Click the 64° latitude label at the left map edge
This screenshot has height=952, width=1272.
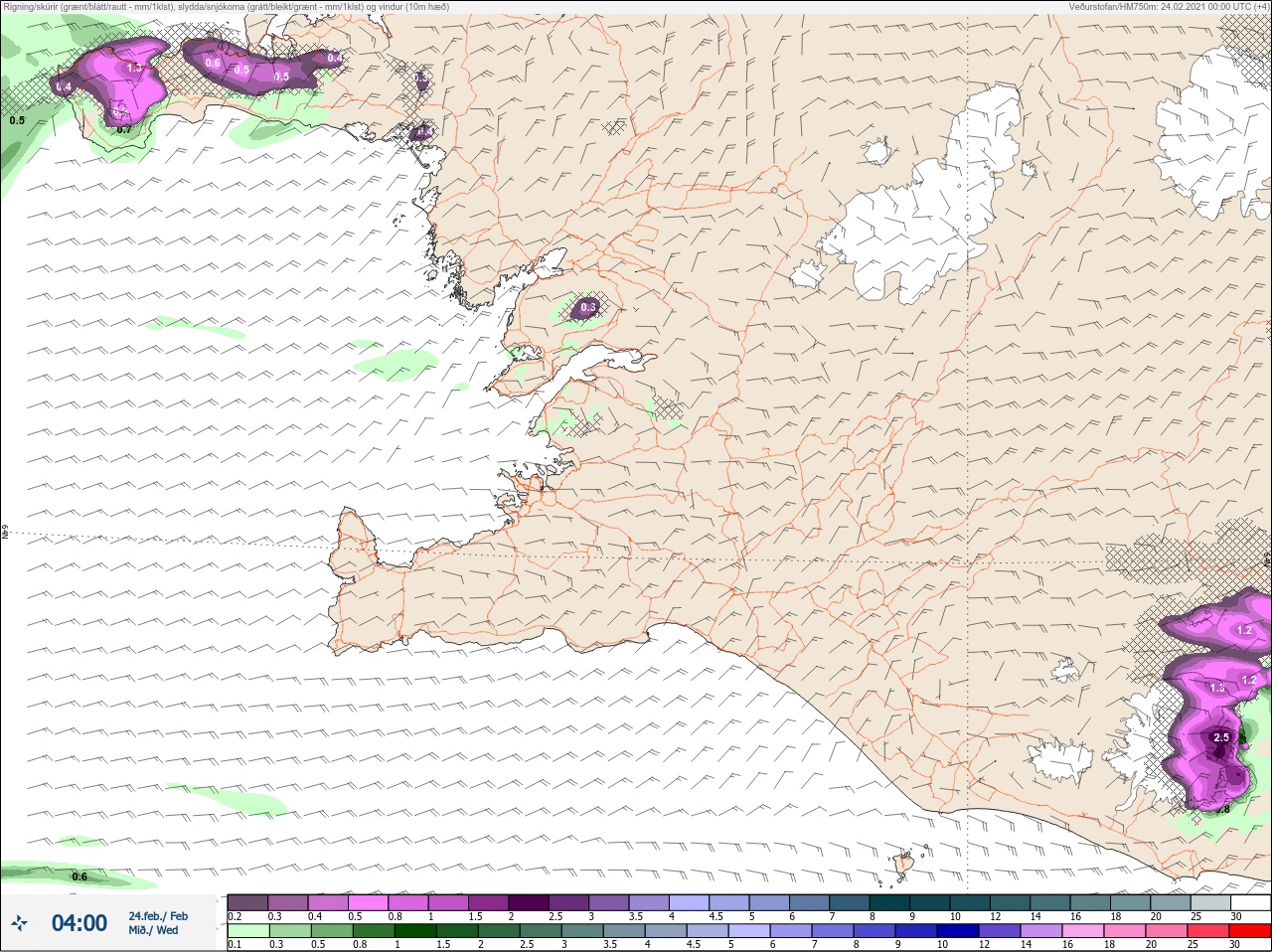coord(5,533)
